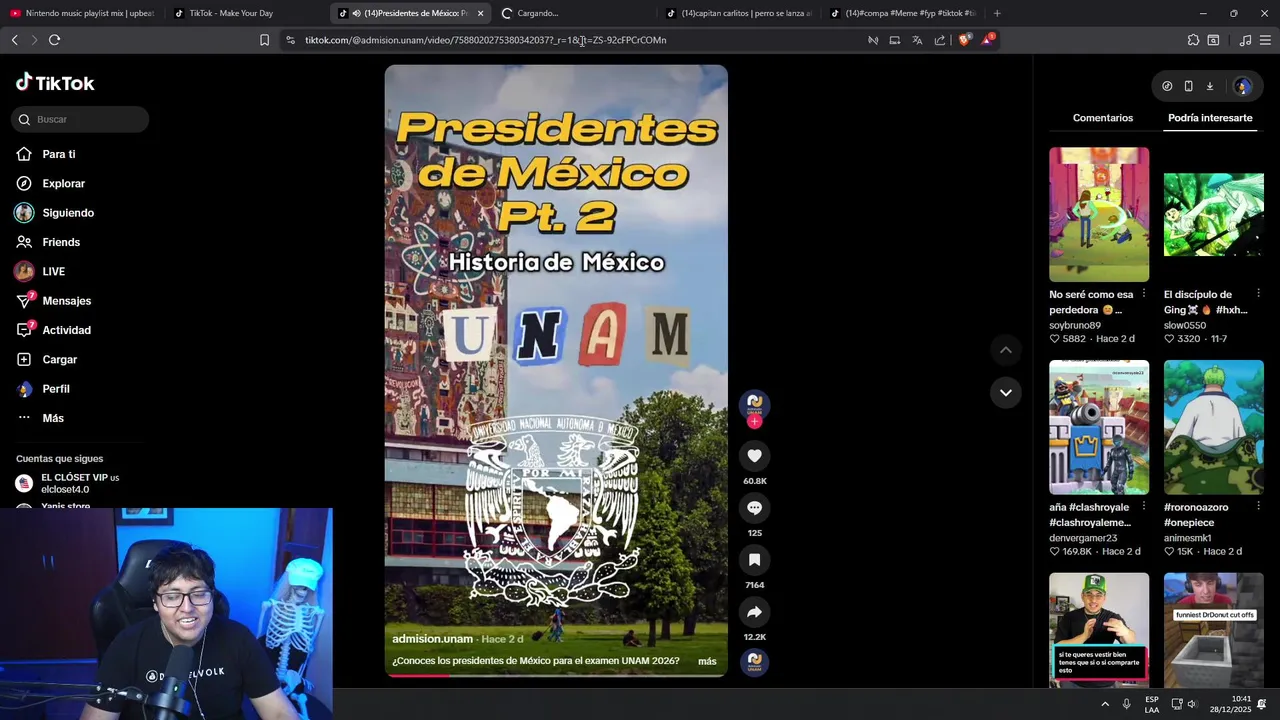Open the admision.unam profile link
The width and height of the screenshot is (1280, 720).
(x=432, y=639)
